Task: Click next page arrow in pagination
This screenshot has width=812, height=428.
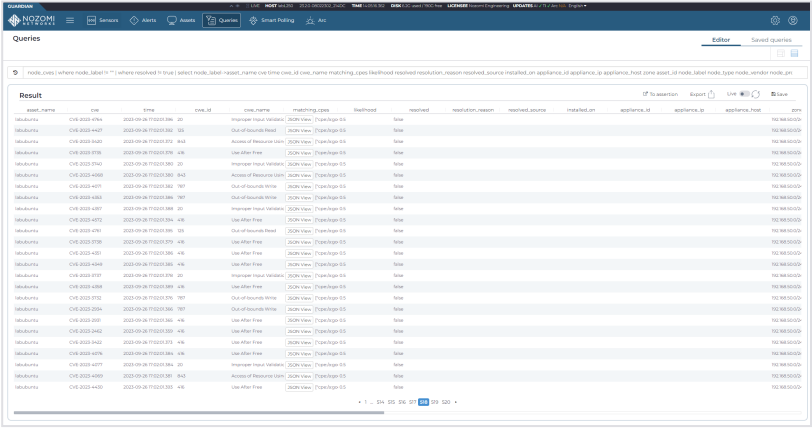Action: click(456, 401)
